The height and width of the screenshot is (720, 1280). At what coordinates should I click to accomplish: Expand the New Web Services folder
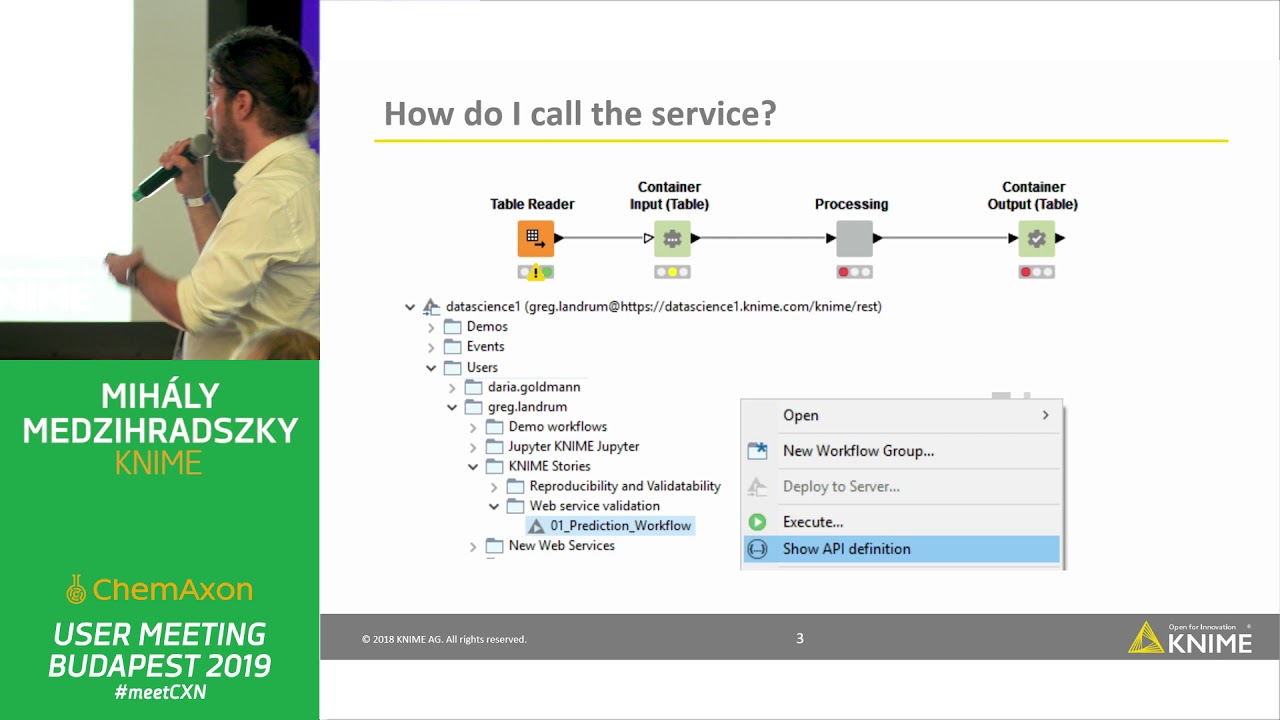pos(473,546)
